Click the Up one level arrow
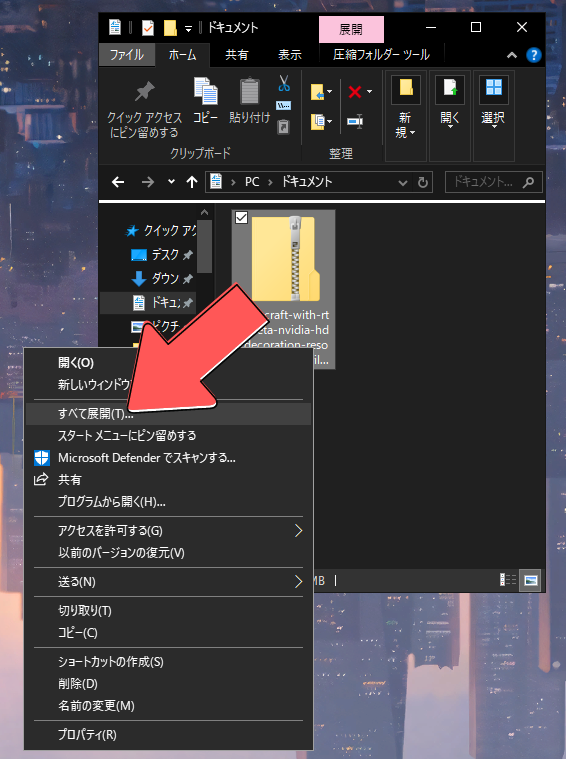Screen dimensions: 566x759 click(192, 182)
